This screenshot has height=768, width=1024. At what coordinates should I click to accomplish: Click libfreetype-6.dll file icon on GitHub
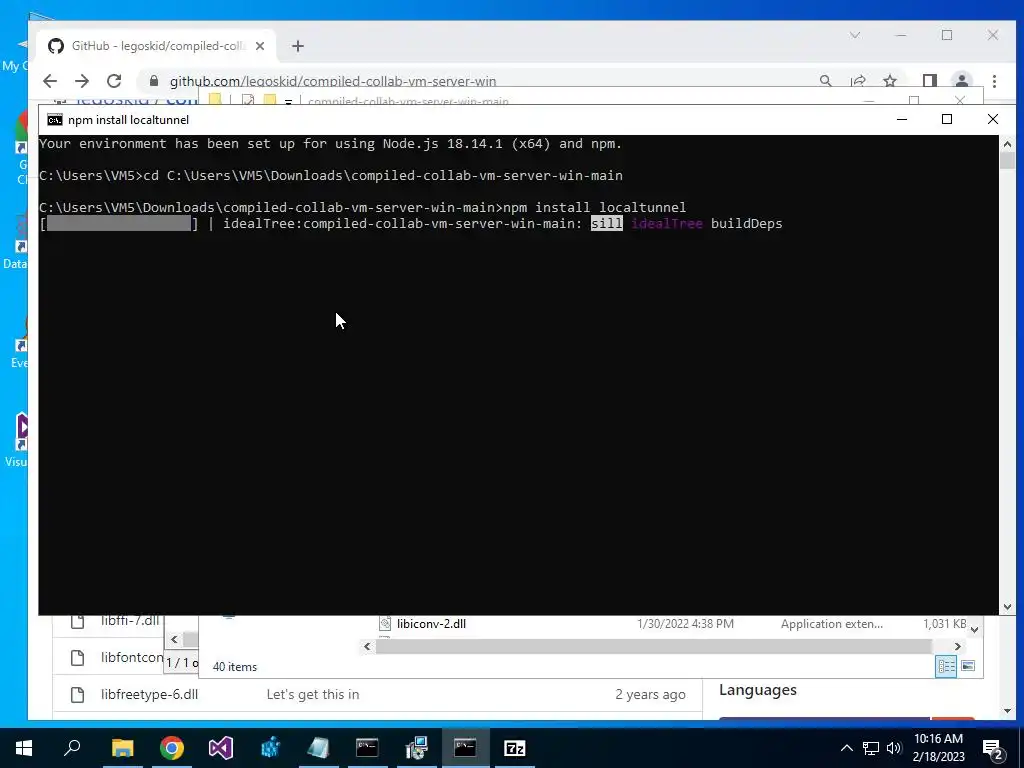(x=77, y=694)
